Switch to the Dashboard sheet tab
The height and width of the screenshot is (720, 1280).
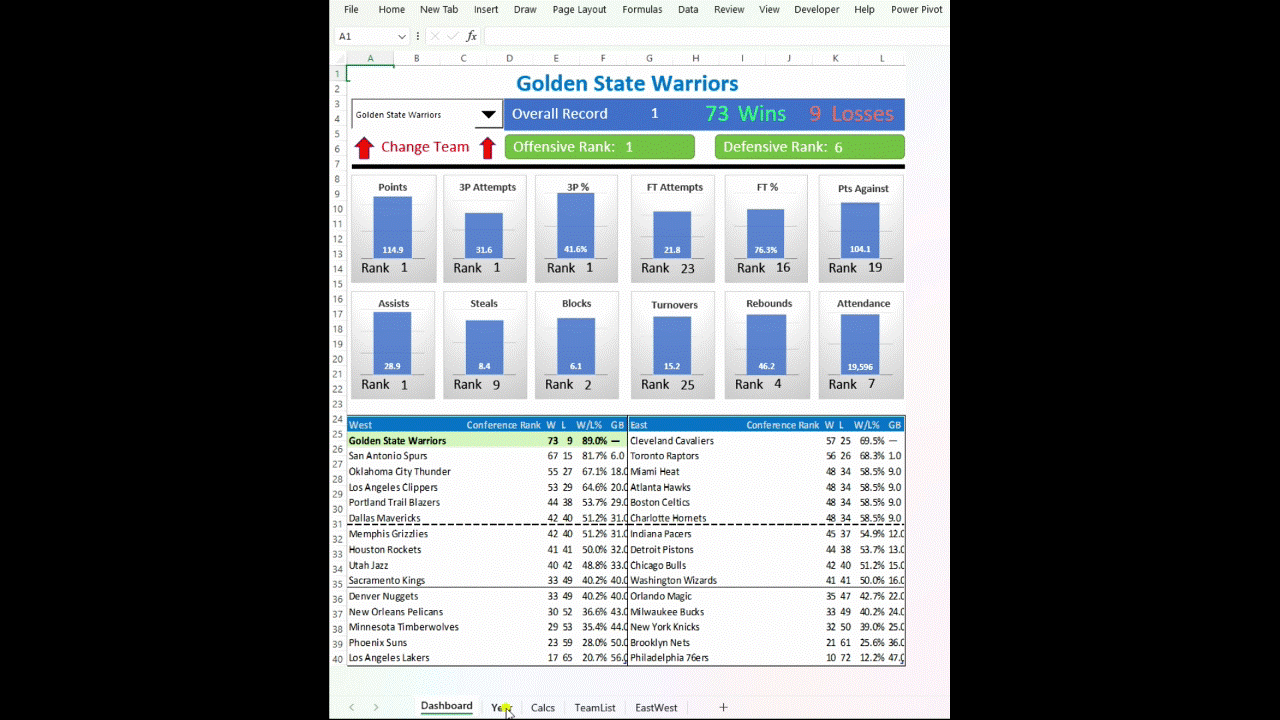click(446, 706)
